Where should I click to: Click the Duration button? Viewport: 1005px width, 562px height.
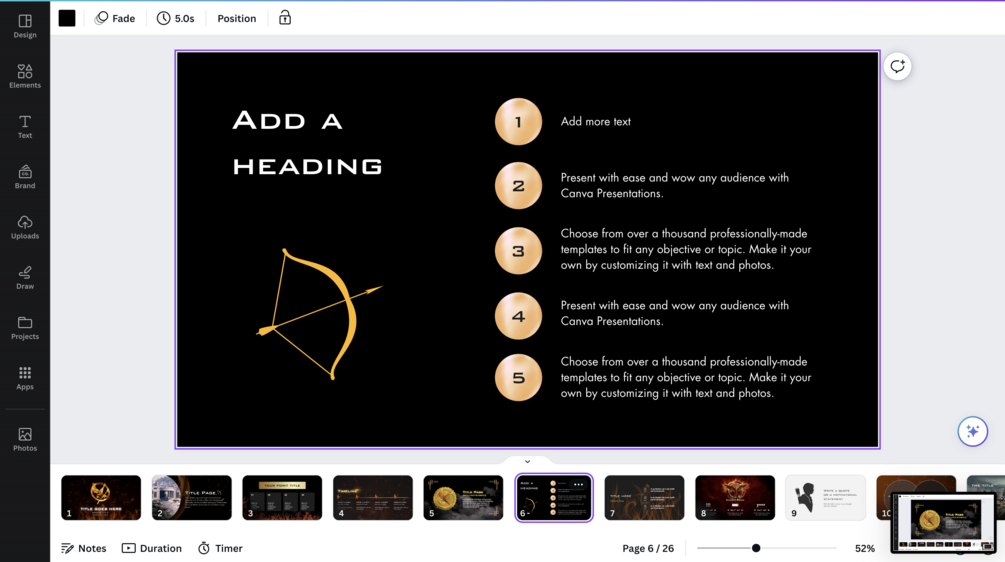point(152,548)
